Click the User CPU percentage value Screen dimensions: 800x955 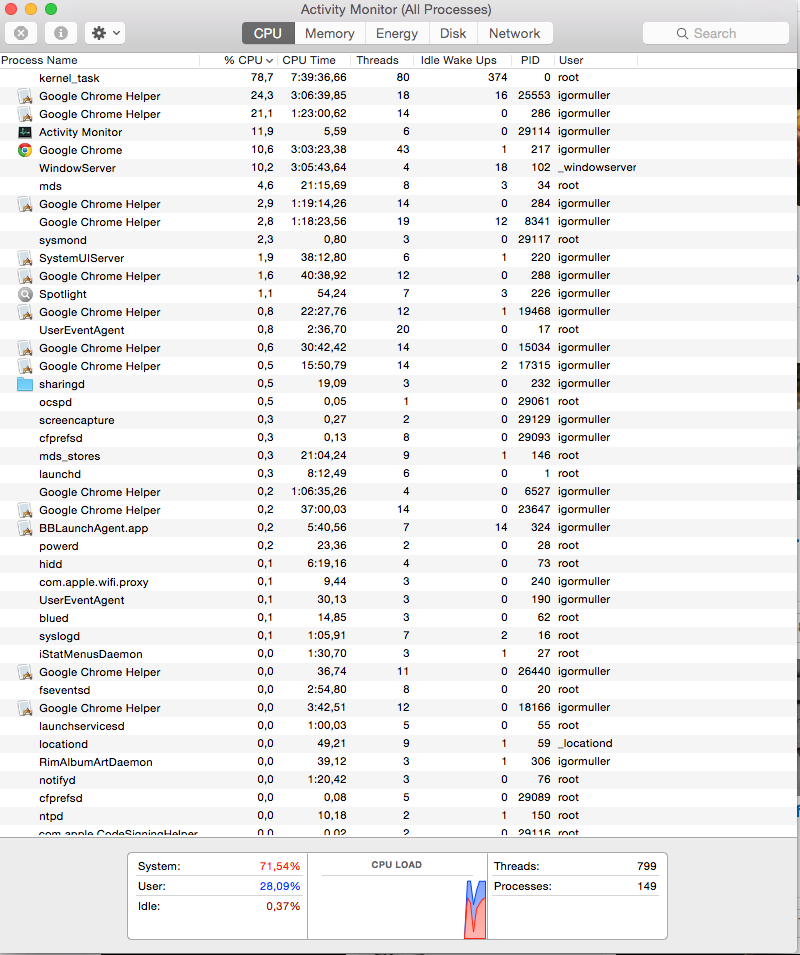[x=279, y=886]
